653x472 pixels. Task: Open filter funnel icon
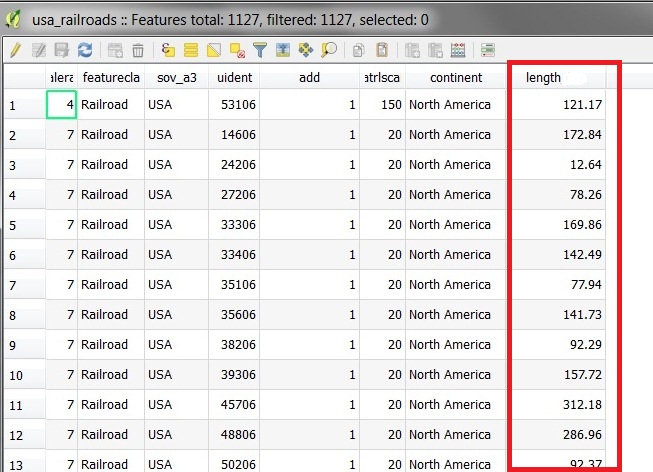[260, 50]
